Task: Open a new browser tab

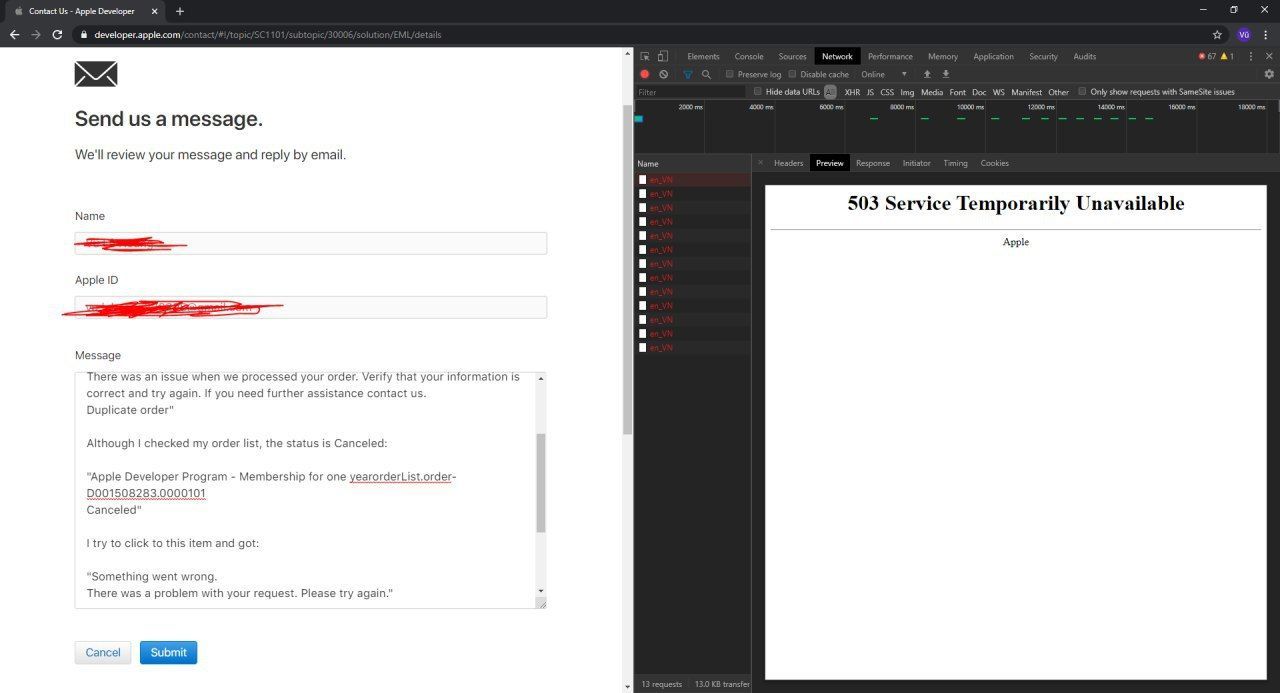Action: coord(179,11)
